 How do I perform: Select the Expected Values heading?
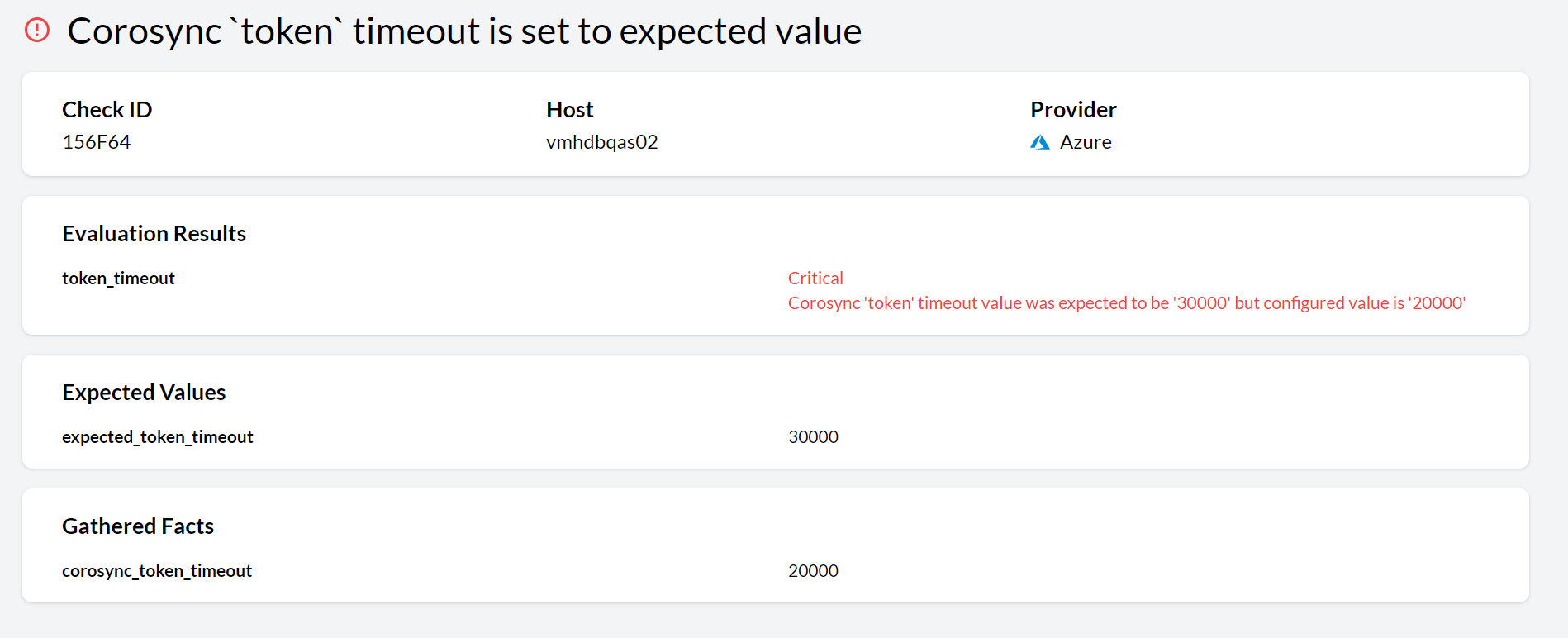click(x=144, y=393)
